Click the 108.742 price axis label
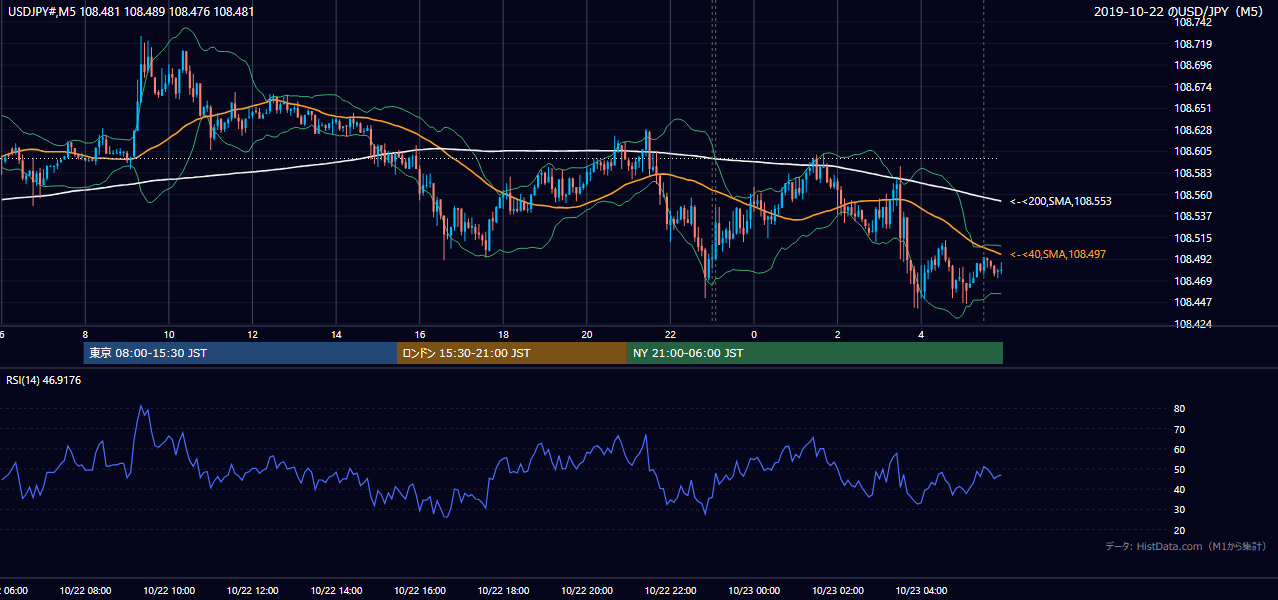The width and height of the screenshot is (1278, 600). pyautogui.click(x=1193, y=23)
